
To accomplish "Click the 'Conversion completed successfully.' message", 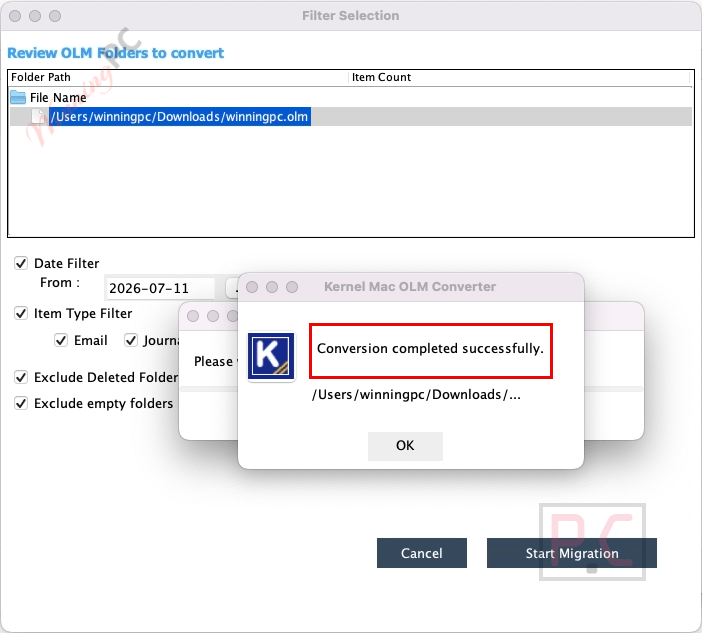I will tap(430, 348).
